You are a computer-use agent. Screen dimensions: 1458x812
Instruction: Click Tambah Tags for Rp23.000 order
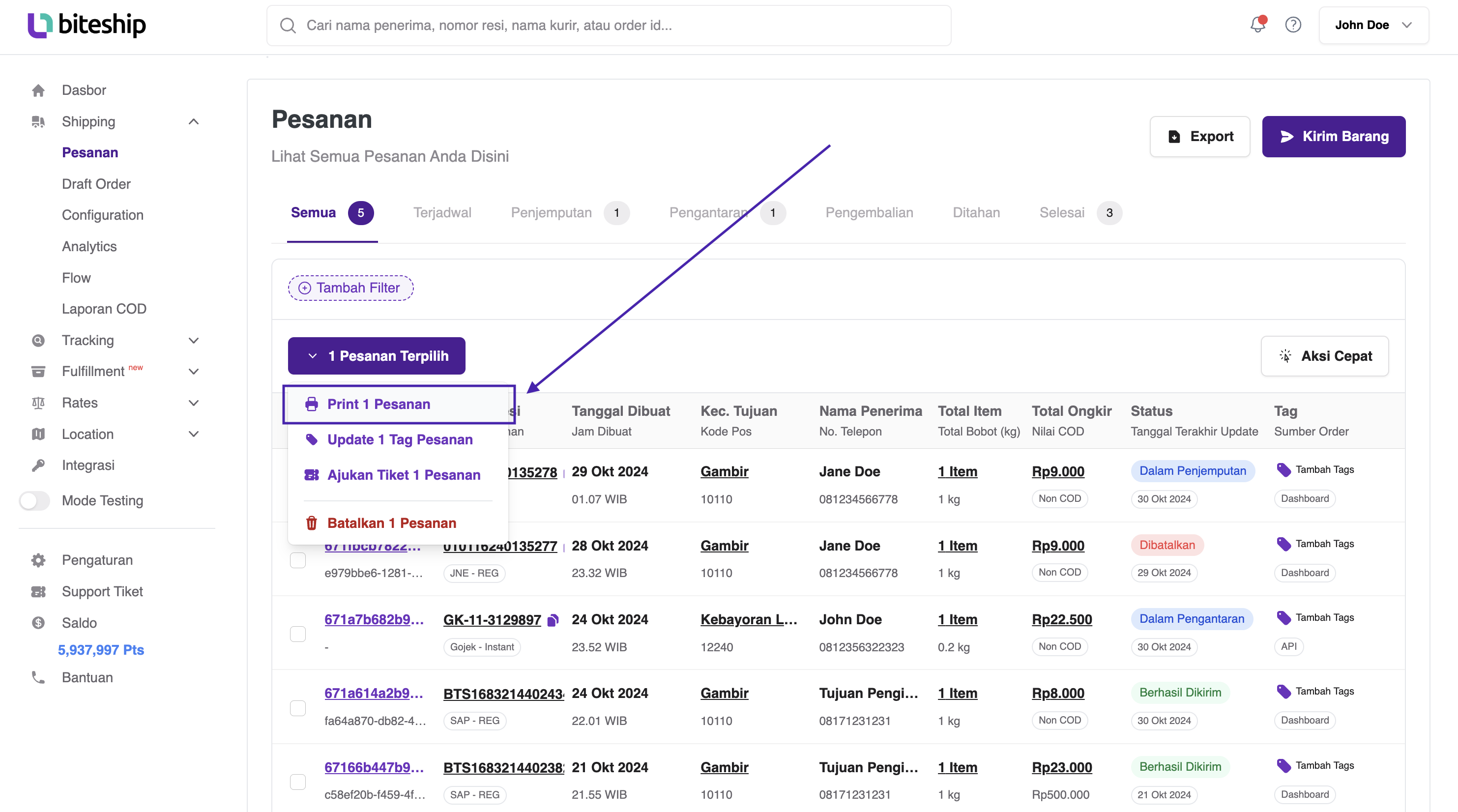pyautogui.click(x=1316, y=766)
